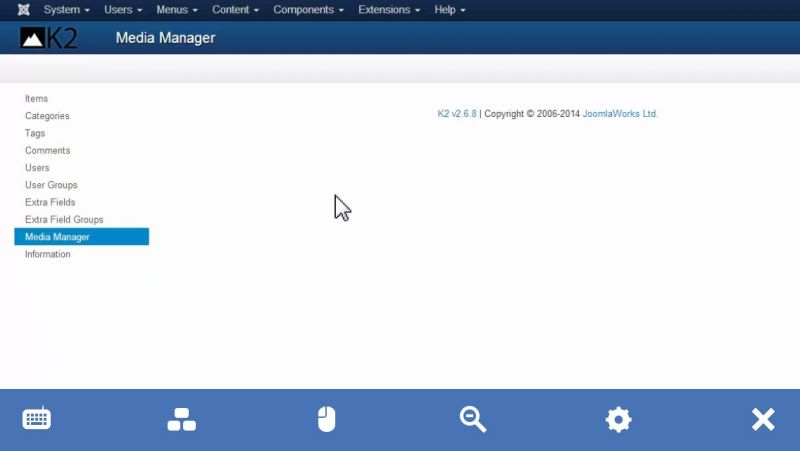
Task: Open the on-screen keyboard icon
Action: coord(37,419)
